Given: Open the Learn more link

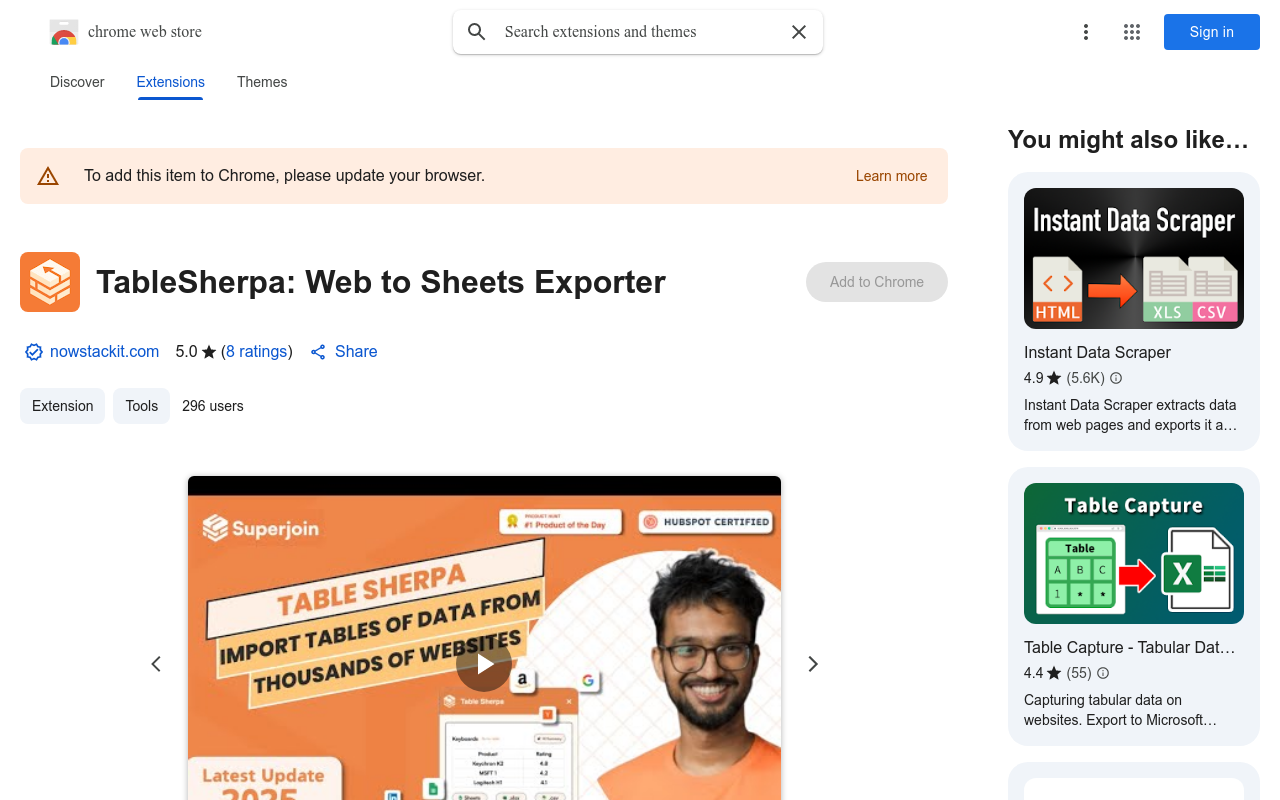Looking at the screenshot, I should [x=891, y=176].
